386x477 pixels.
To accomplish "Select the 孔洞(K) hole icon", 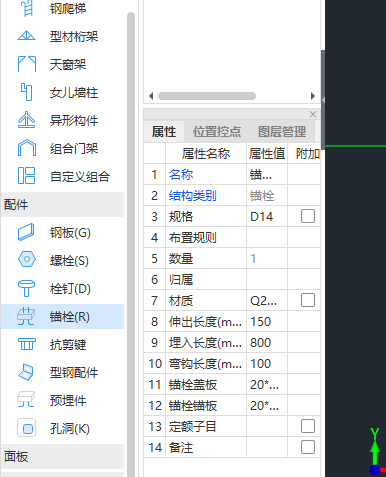I will pos(27,428).
